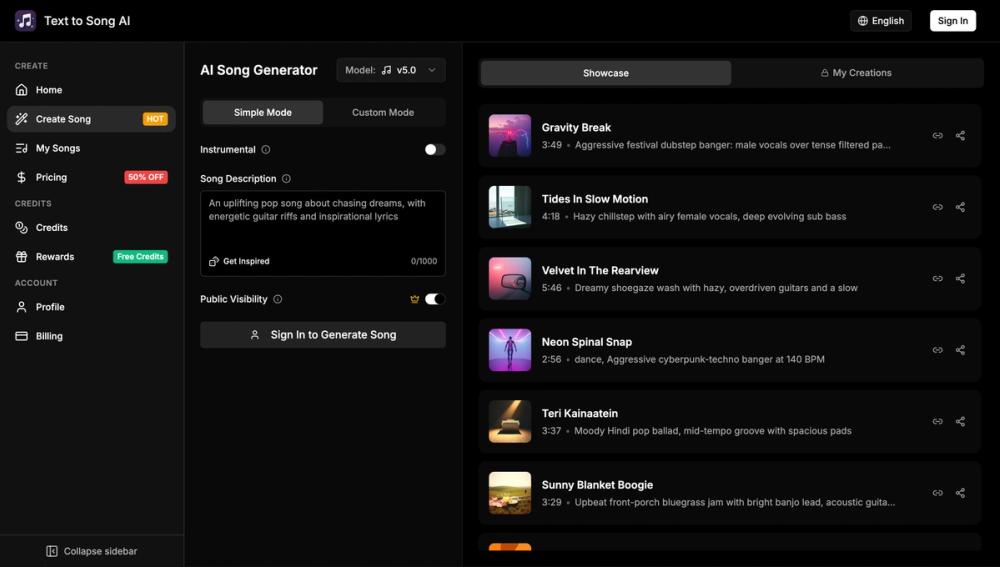Screen dimensions: 1000x567
Task: Open Billing in the sidebar
Action: click(x=91, y=336)
